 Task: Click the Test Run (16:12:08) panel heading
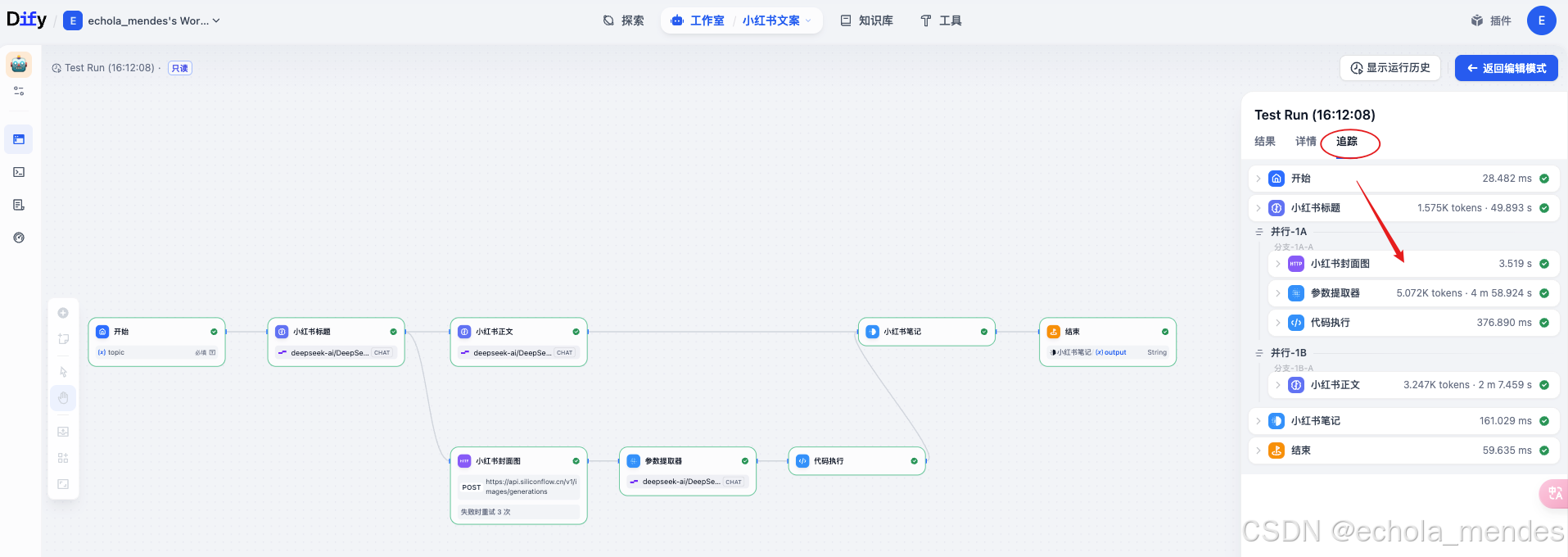tap(1315, 115)
